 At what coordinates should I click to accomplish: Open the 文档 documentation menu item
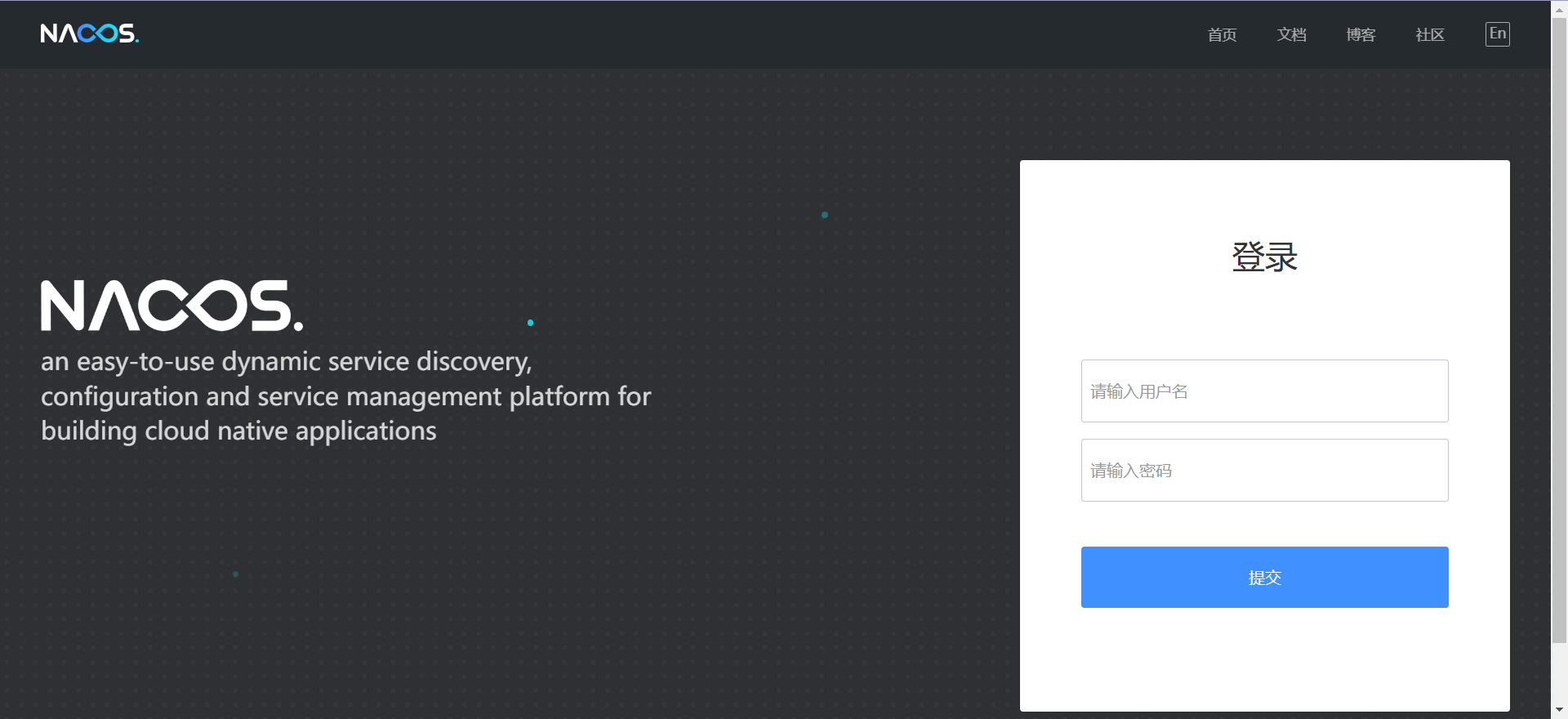pyautogui.click(x=1291, y=34)
